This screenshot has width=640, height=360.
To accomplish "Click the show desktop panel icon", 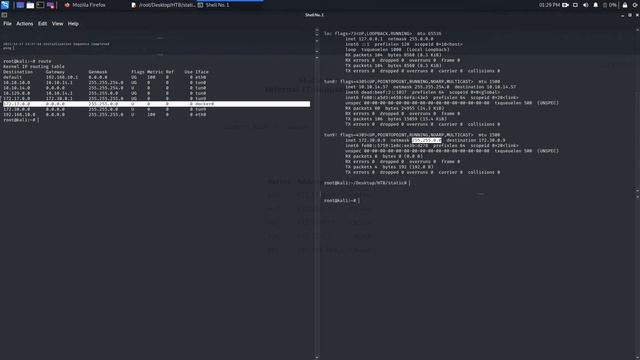I will (x=20, y=5).
